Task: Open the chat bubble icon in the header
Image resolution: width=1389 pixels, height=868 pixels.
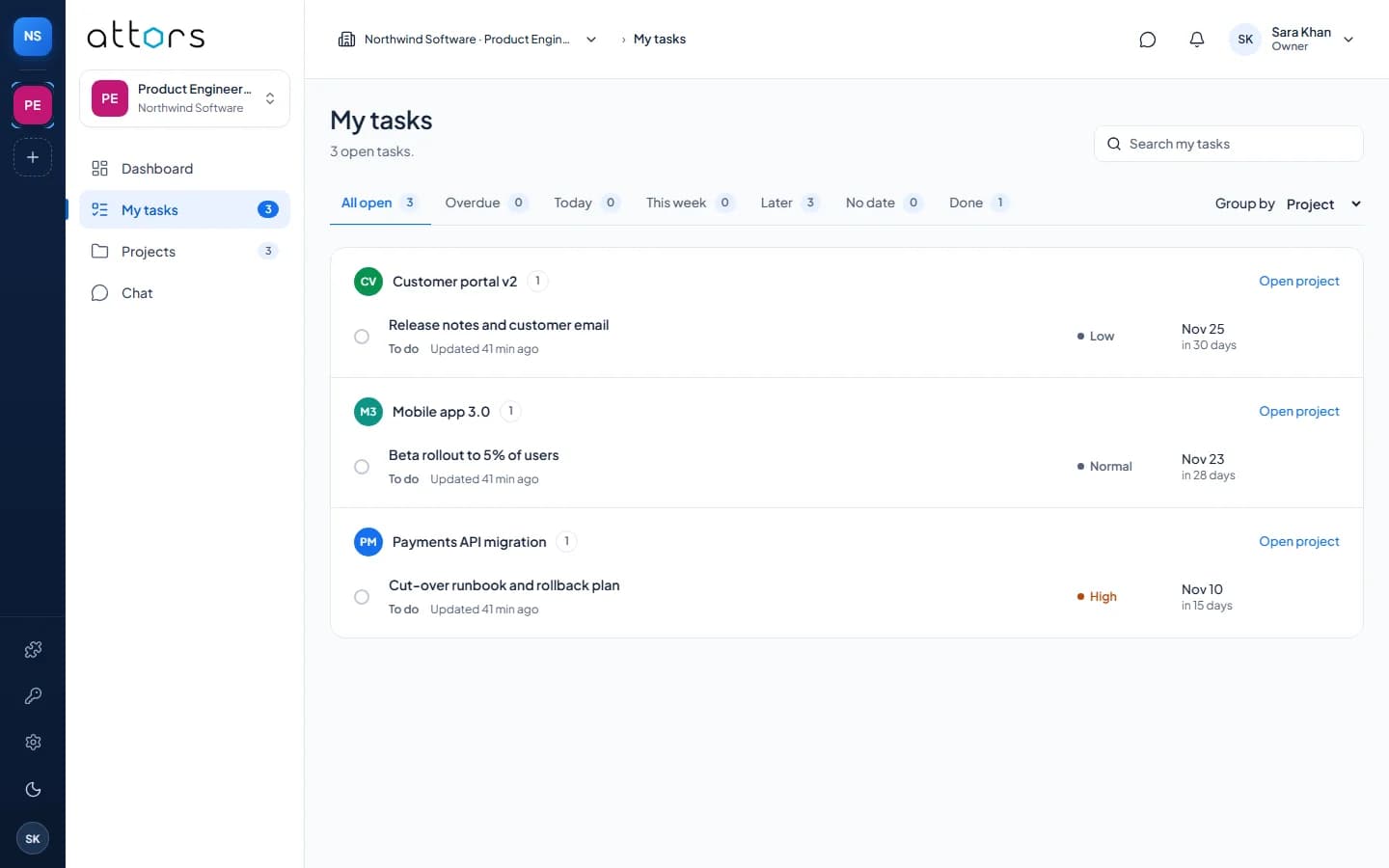Action: pos(1147,40)
